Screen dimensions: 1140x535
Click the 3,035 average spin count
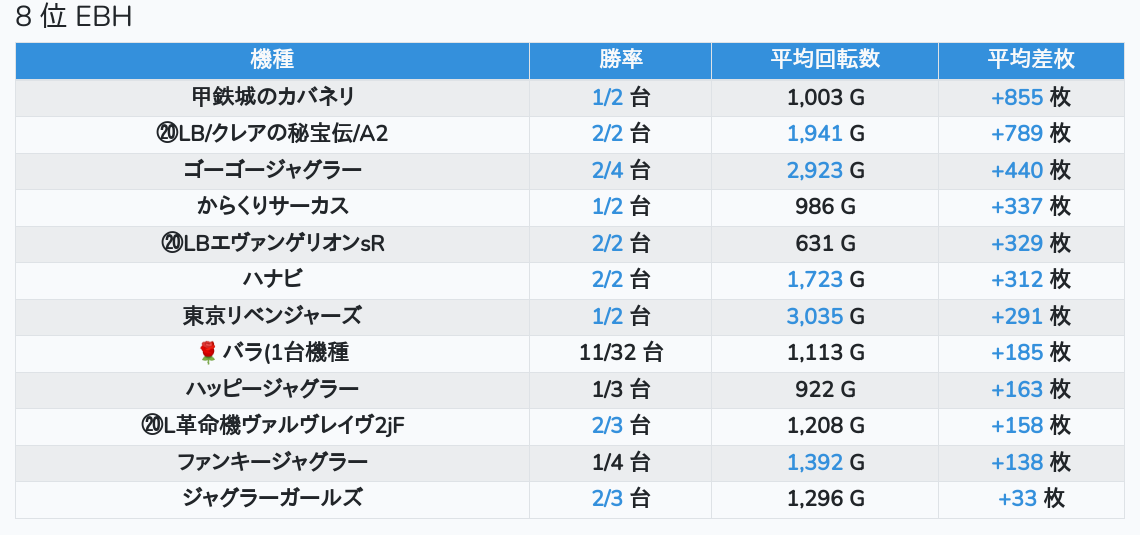tap(814, 316)
